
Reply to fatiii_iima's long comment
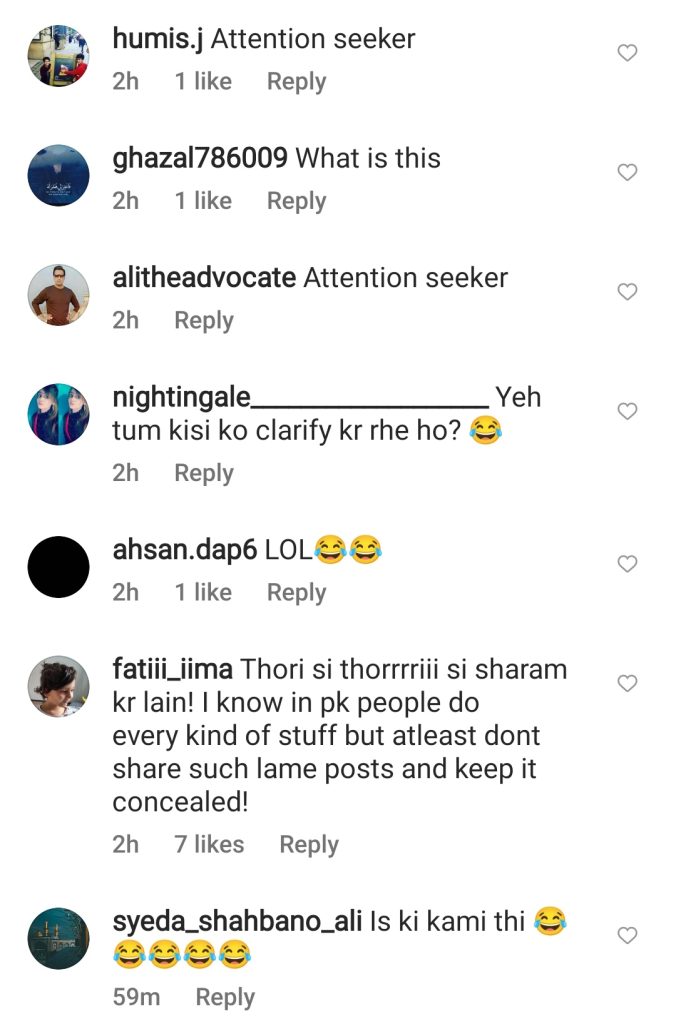point(309,845)
